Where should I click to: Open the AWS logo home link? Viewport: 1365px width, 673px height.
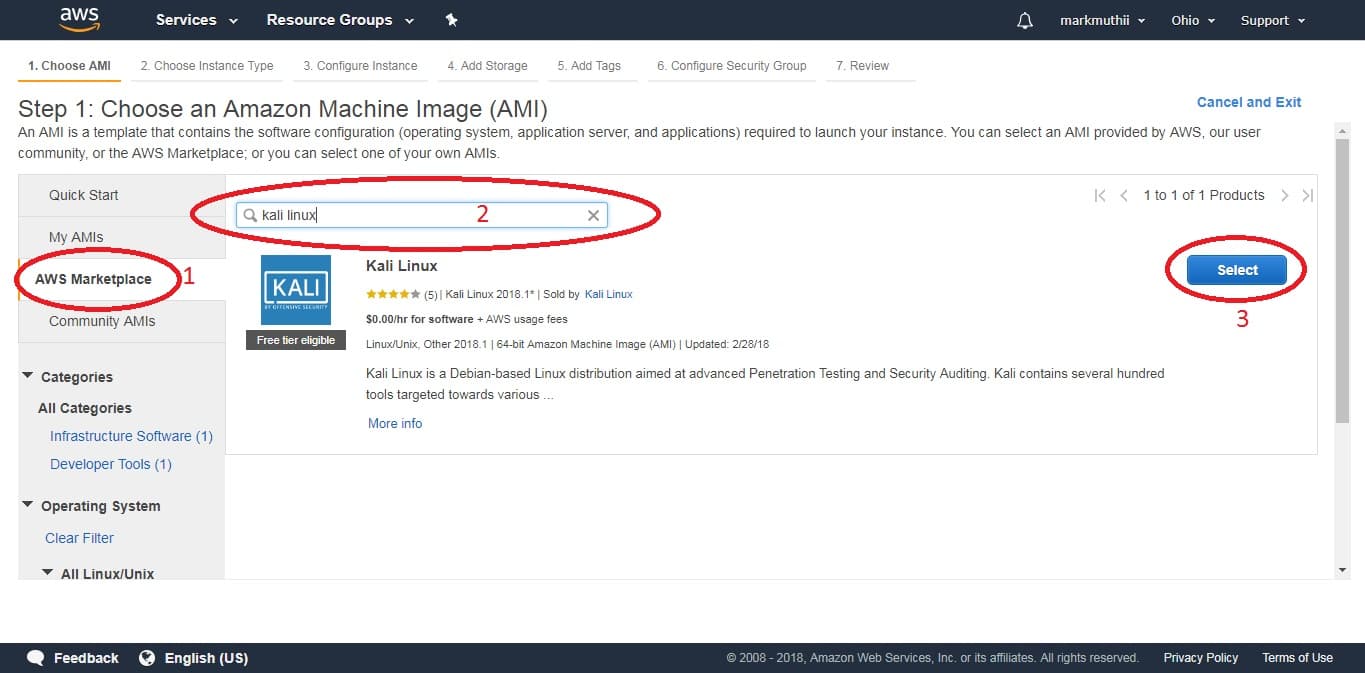(79, 19)
